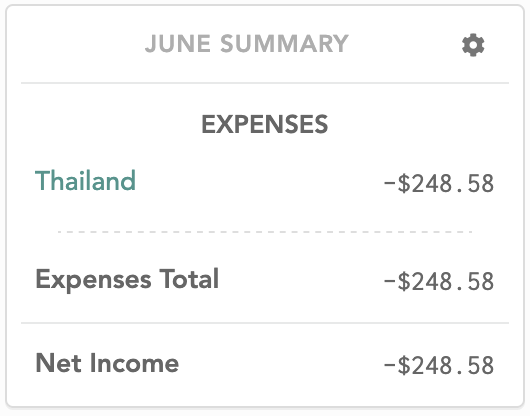Click the word Expenses in Expenses Total

click(x=93, y=280)
